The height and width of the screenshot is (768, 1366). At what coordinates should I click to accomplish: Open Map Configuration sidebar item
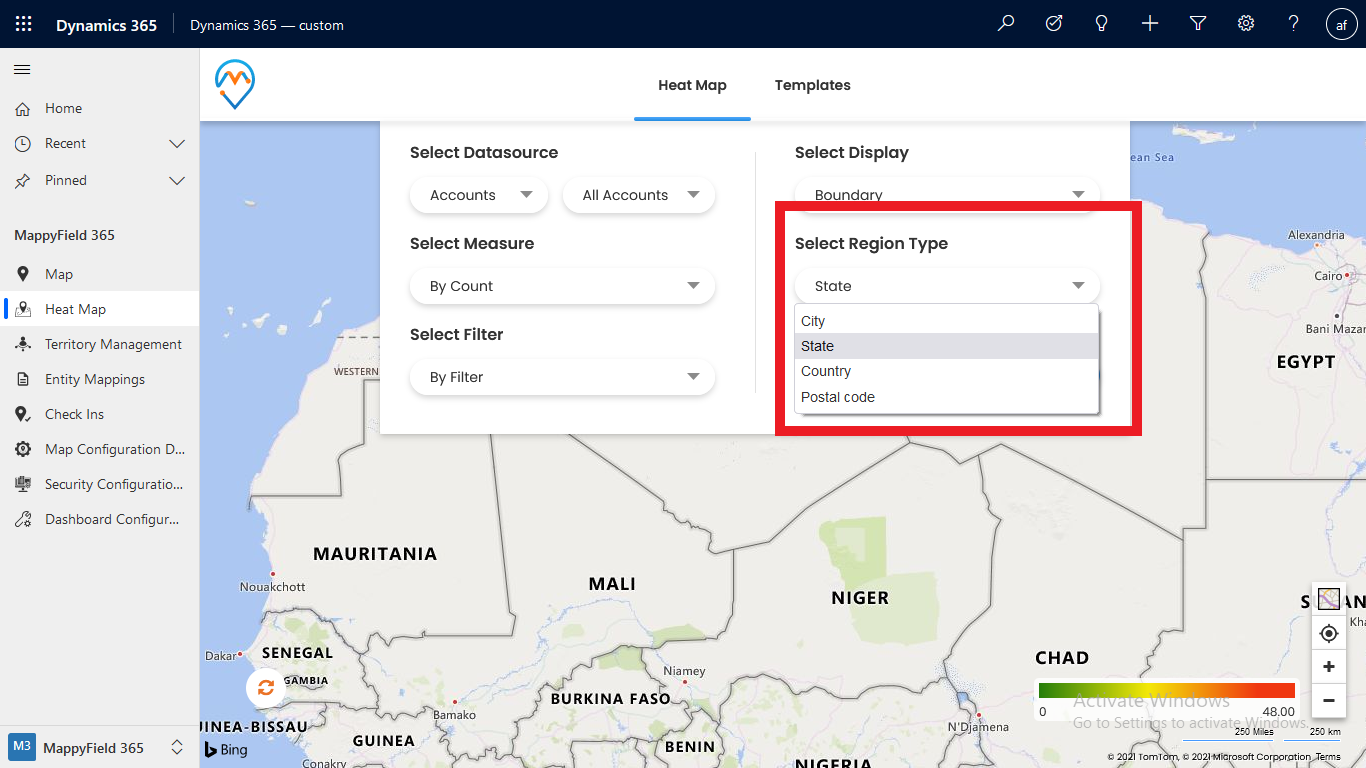[100, 449]
